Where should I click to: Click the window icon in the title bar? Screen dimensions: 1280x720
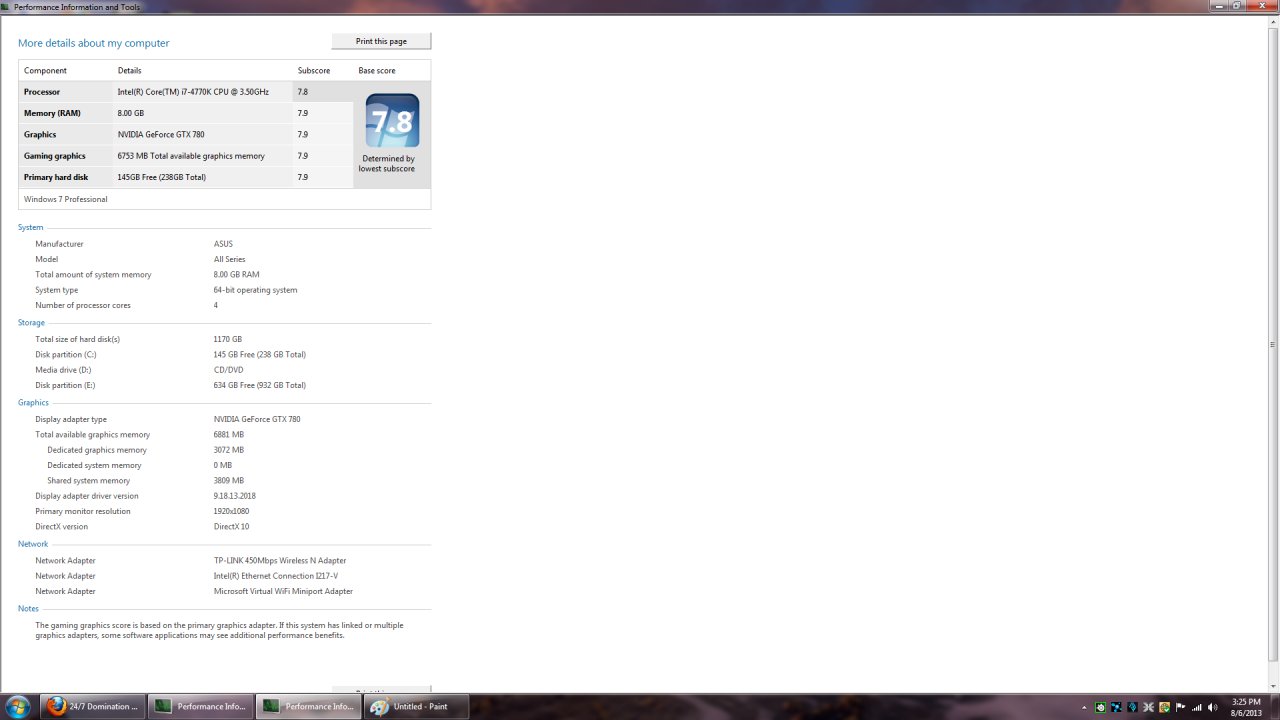point(6,7)
